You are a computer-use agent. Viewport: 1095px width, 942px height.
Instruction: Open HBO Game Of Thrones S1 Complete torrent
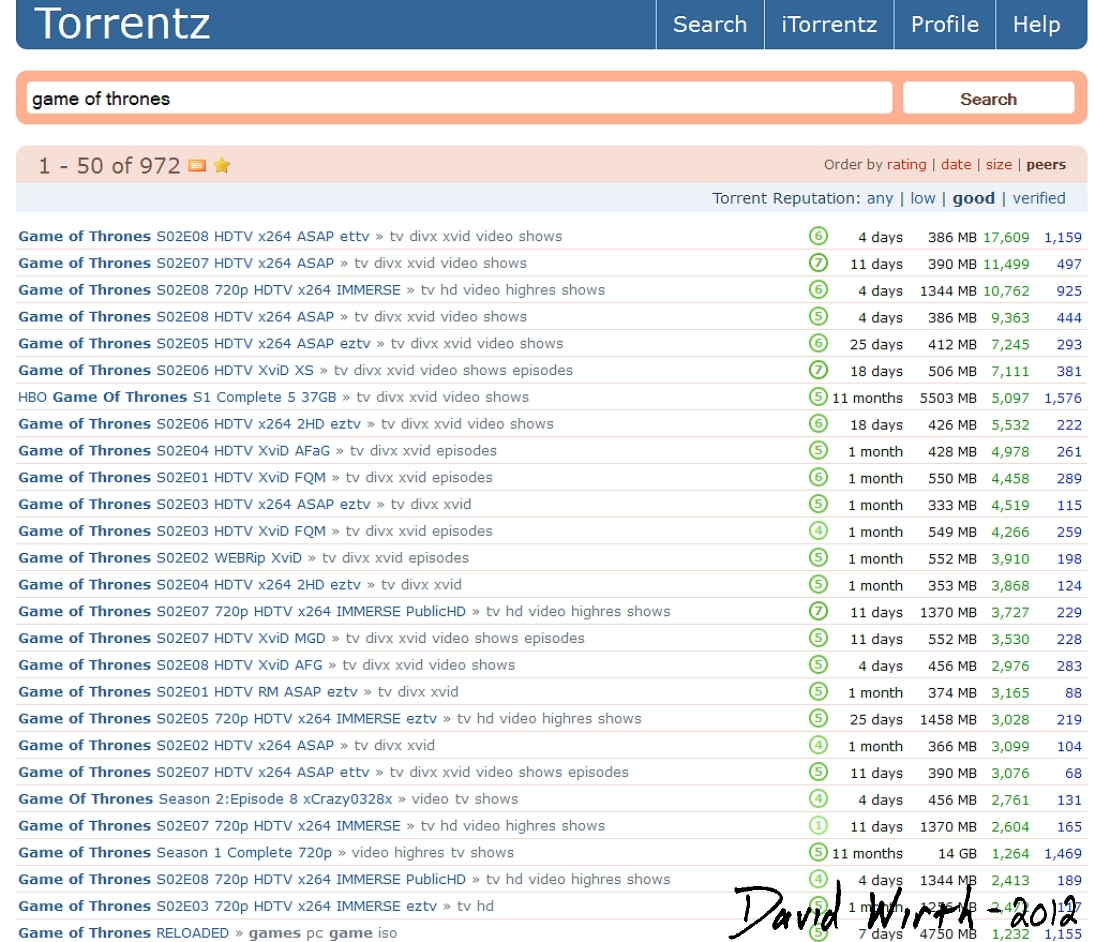coord(177,397)
